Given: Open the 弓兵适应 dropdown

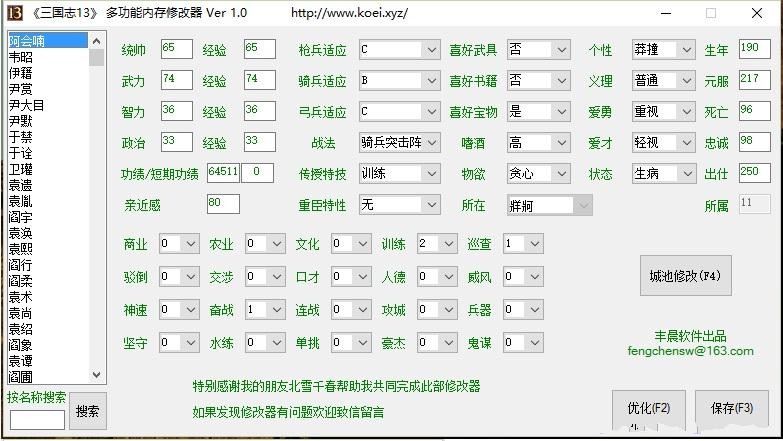Looking at the screenshot, I should pos(399,112).
